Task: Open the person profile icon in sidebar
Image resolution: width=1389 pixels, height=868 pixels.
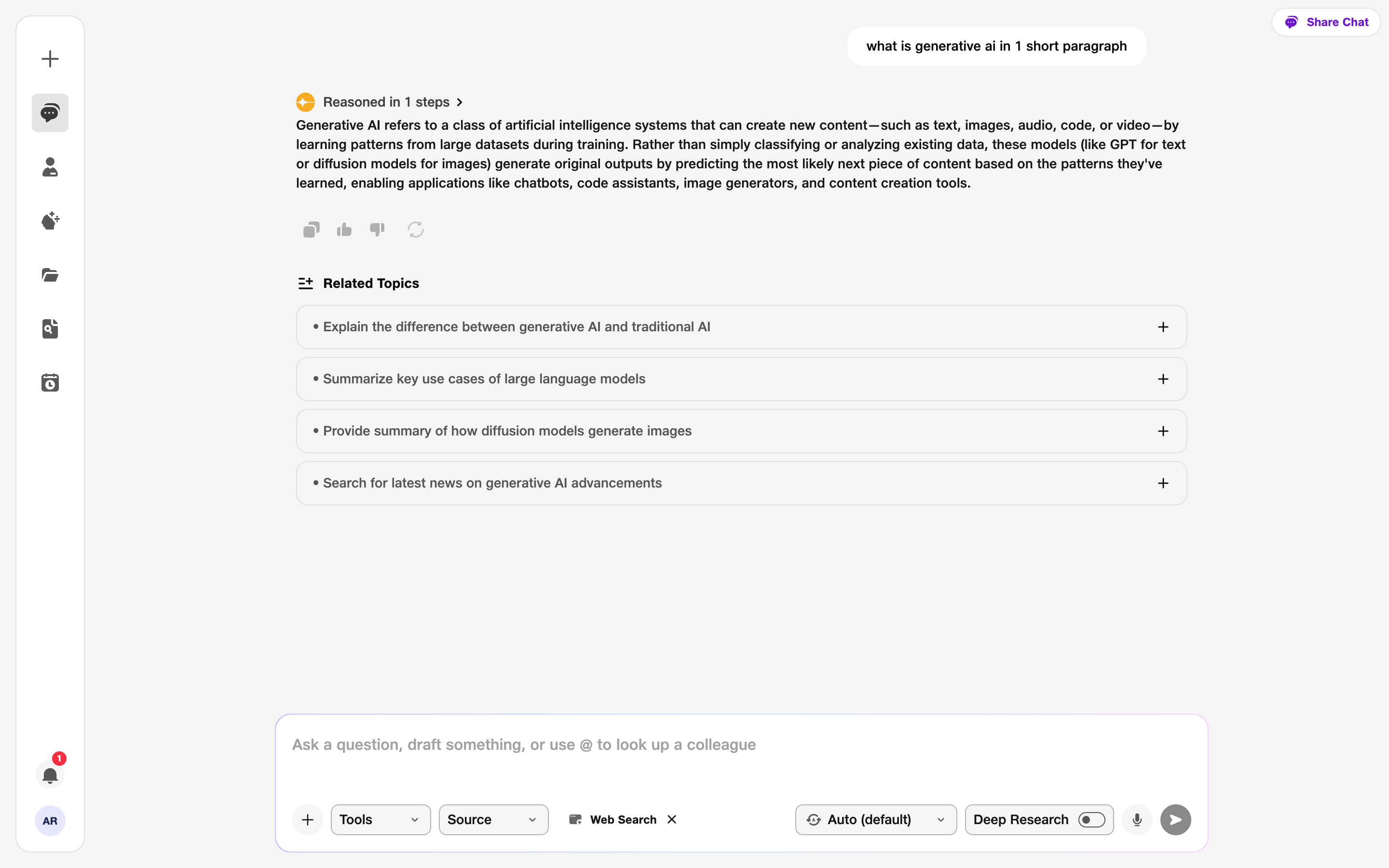Action: 50,166
